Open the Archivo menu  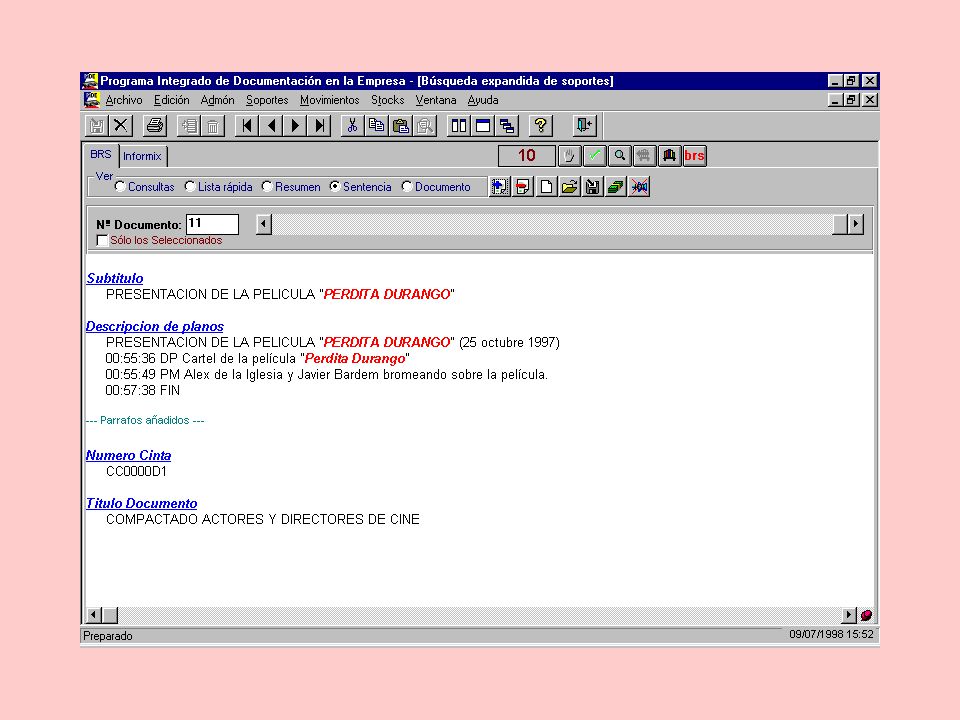(124, 100)
